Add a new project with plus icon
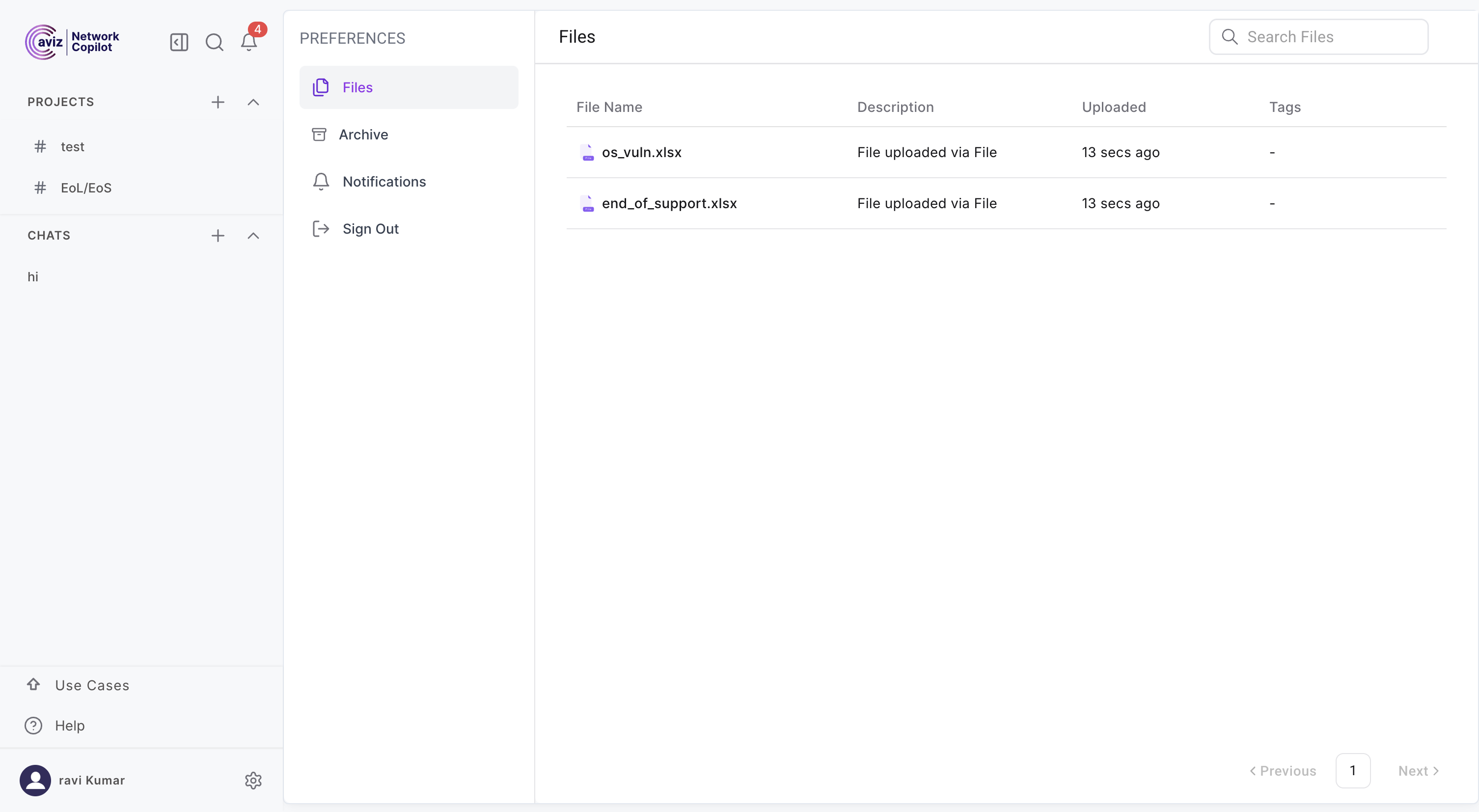This screenshot has width=1479, height=812. tap(218, 102)
